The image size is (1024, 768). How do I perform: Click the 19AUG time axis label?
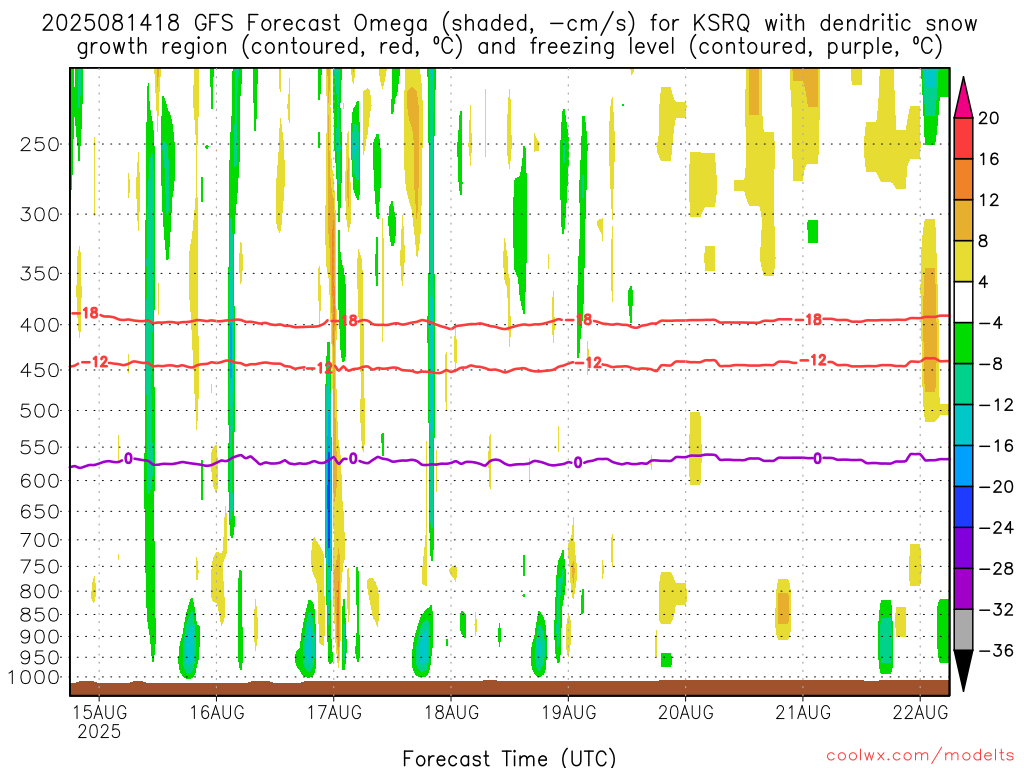[x=569, y=712]
